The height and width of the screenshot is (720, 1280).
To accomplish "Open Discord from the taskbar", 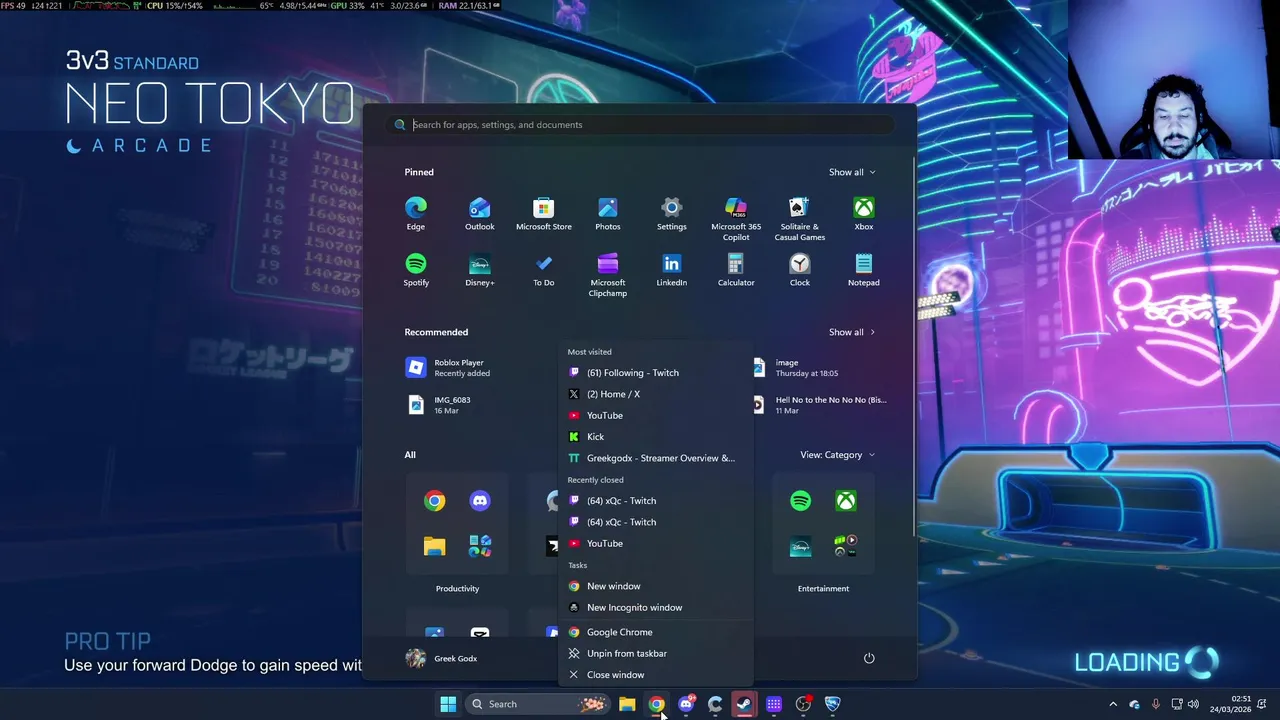I will tap(686, 704).
